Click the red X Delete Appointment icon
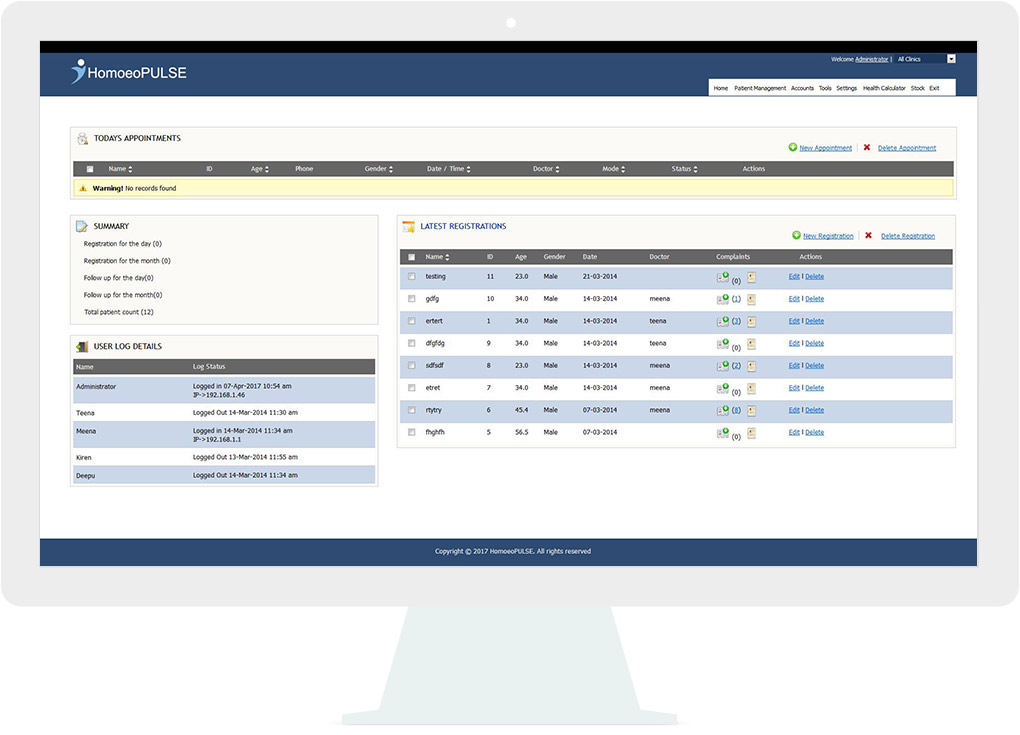The height and width of the screenshot is (735, 1020). (x=867, y=147)
